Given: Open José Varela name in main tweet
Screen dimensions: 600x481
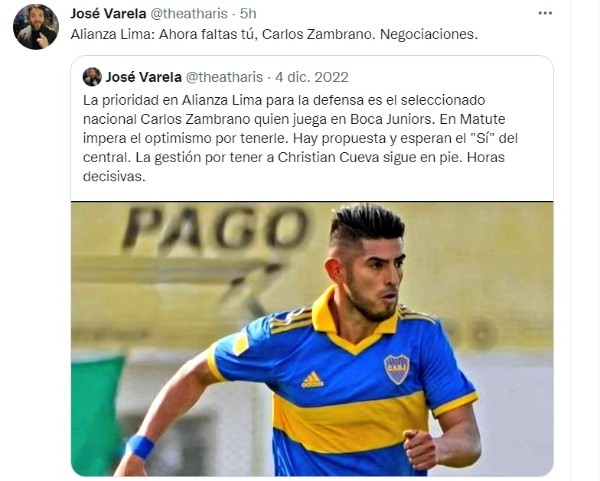Looking at the screenshot, I should tap(108, 13).
